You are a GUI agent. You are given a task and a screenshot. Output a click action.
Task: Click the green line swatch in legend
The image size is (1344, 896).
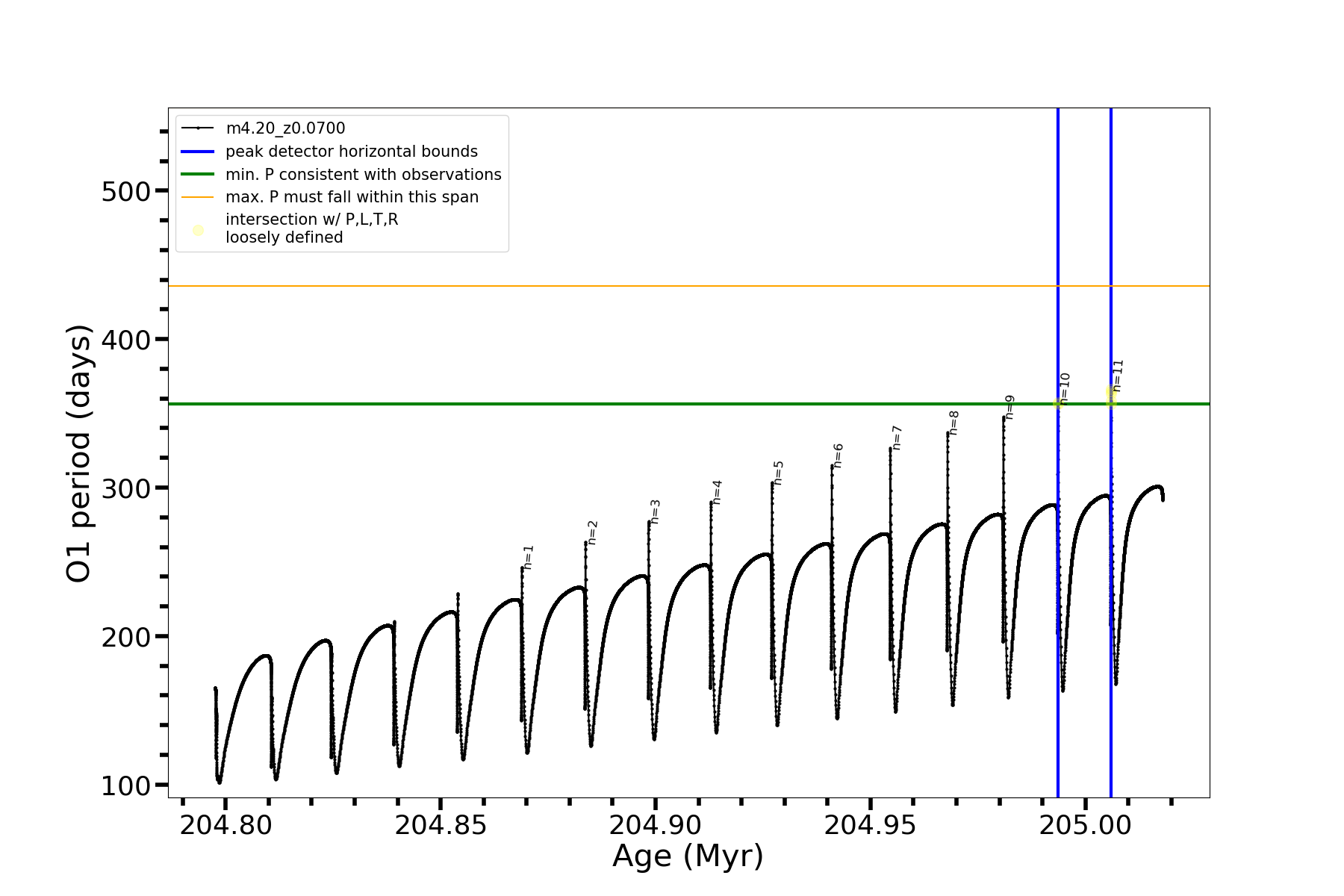click(x=198, y=175)
